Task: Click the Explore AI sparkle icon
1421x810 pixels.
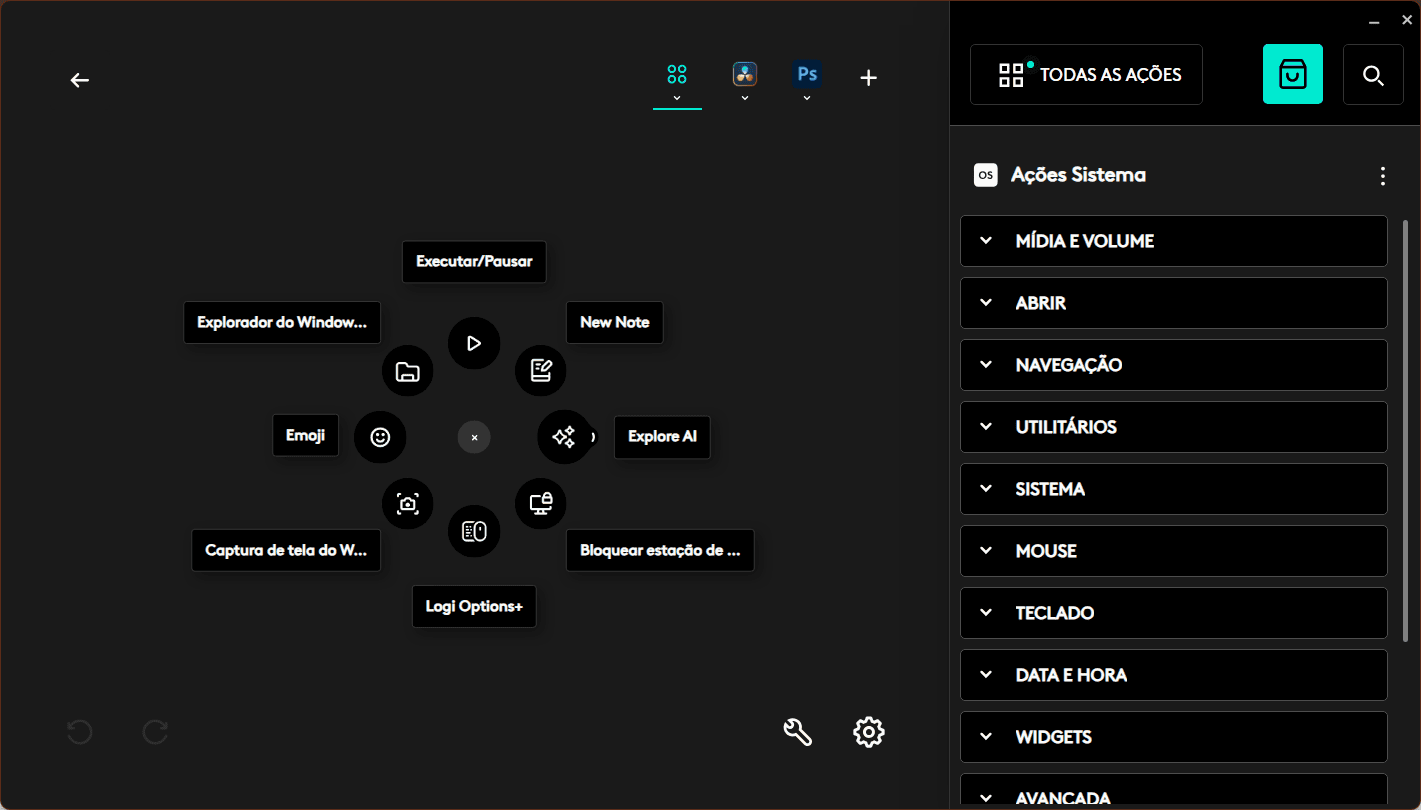Action: [x=564, y=437]
